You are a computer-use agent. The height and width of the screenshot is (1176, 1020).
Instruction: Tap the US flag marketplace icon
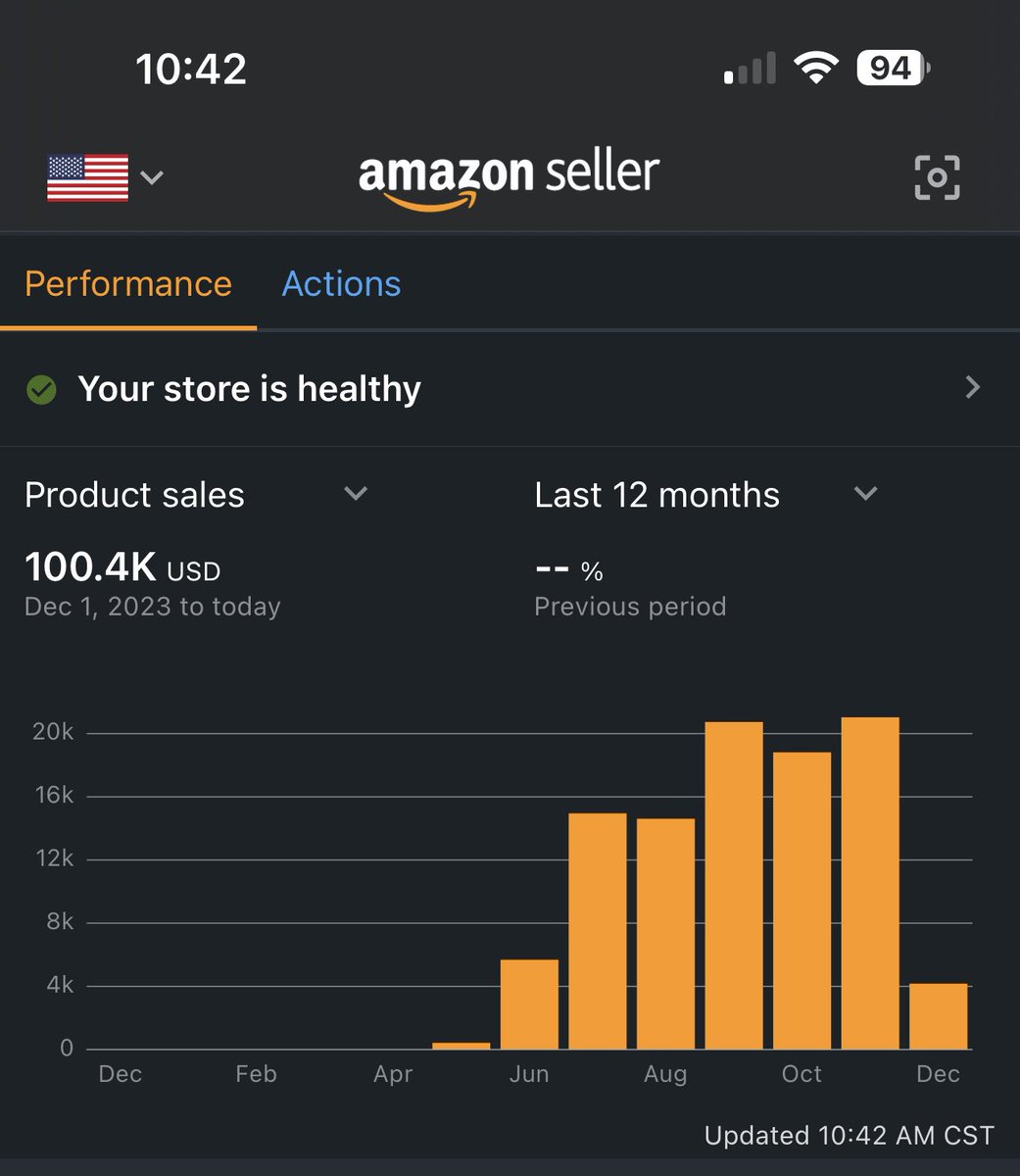click(88, 177)
